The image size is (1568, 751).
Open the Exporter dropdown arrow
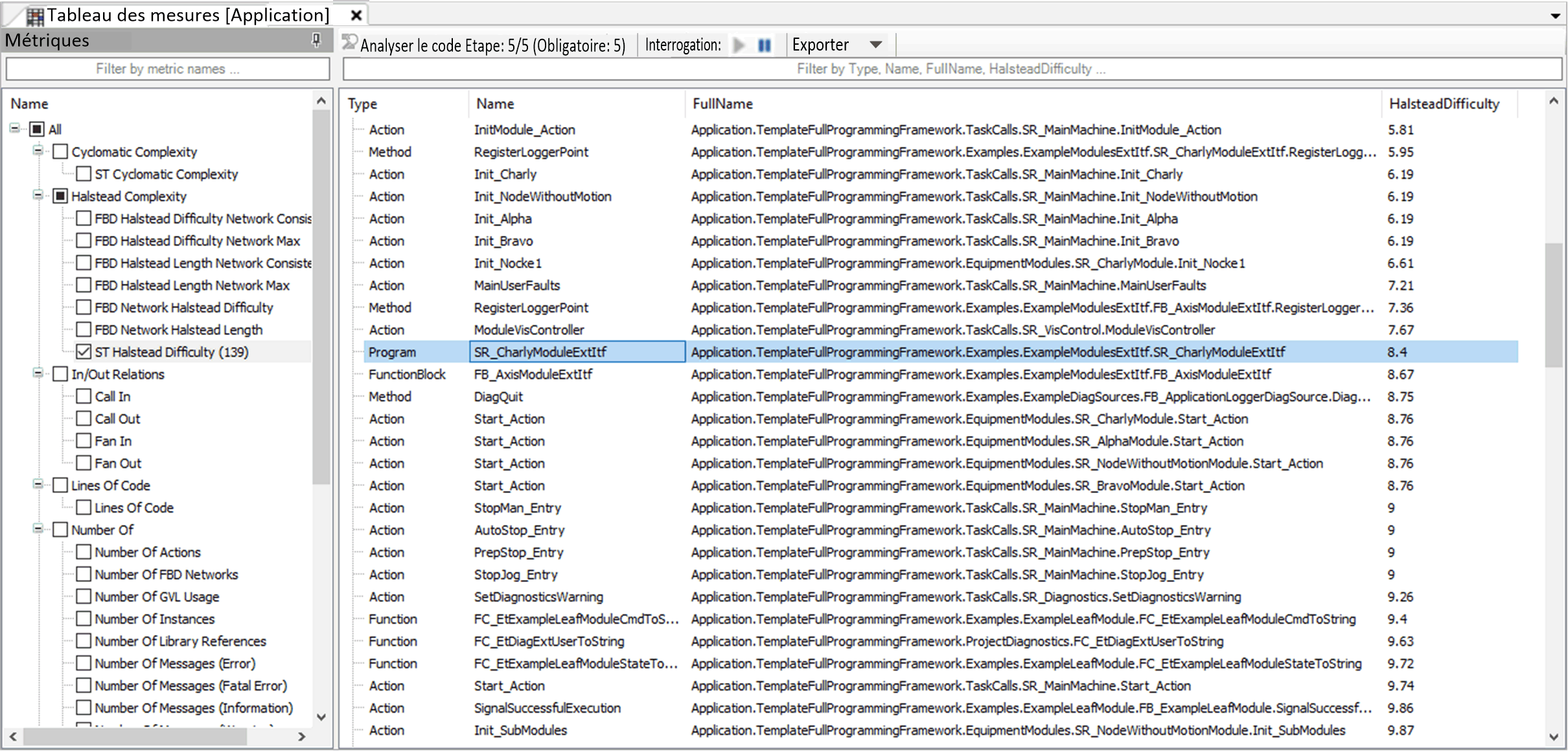[876, 45]
